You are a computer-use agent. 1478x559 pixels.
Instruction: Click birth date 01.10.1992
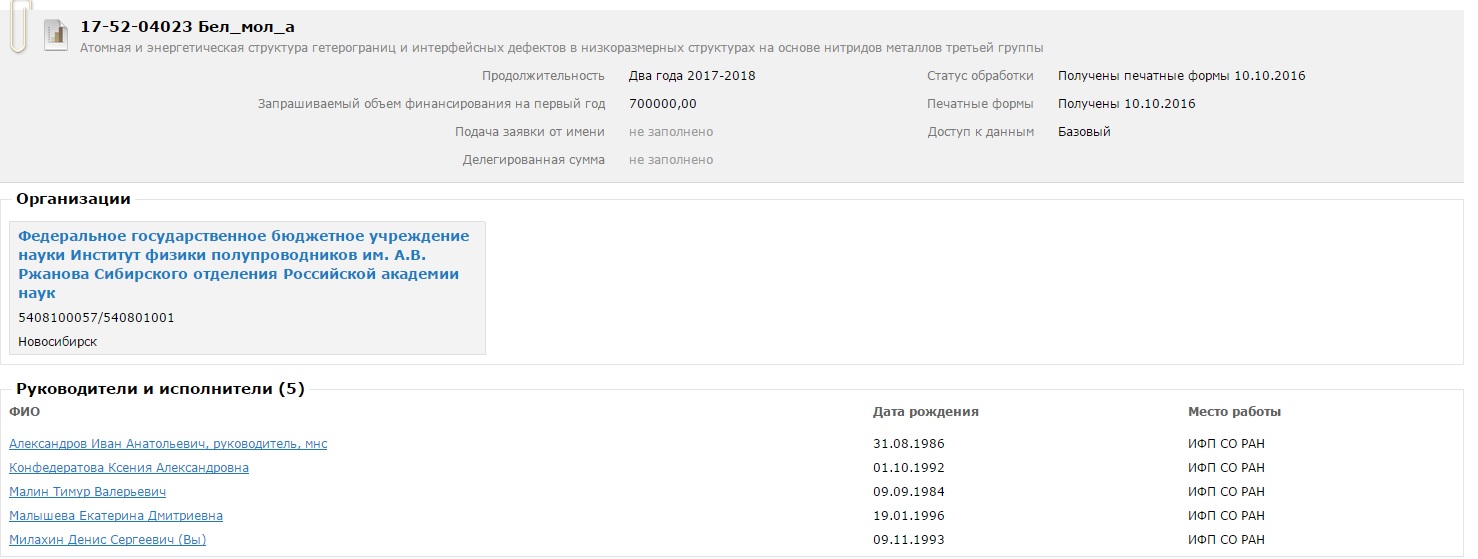point(908,468)
